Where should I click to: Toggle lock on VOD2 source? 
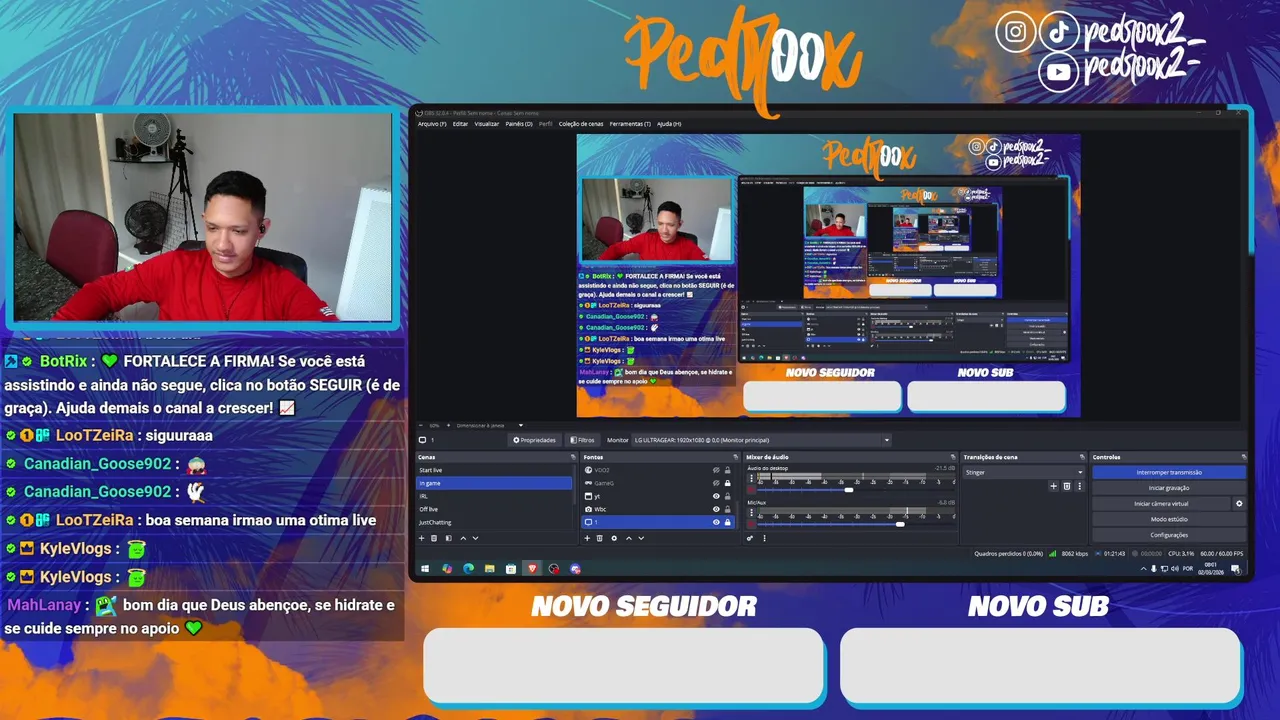pos(727,470)
